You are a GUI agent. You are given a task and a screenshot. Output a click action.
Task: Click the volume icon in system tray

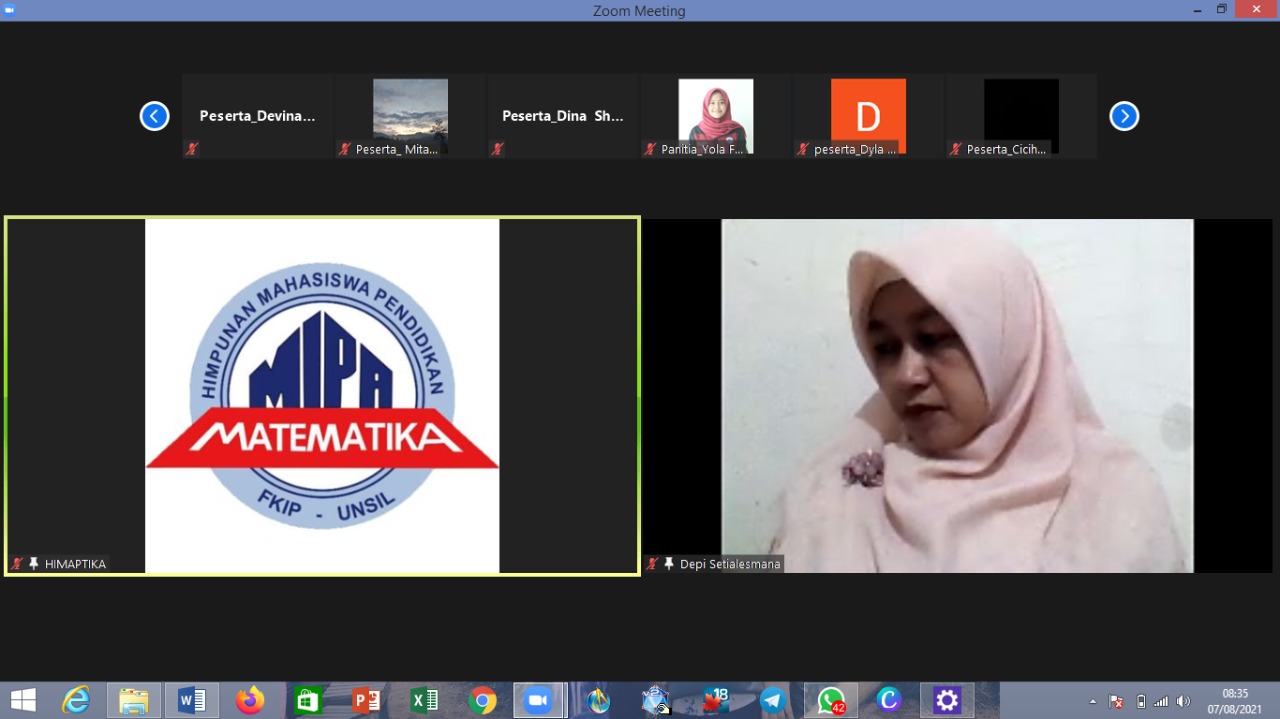[1183, 701]
